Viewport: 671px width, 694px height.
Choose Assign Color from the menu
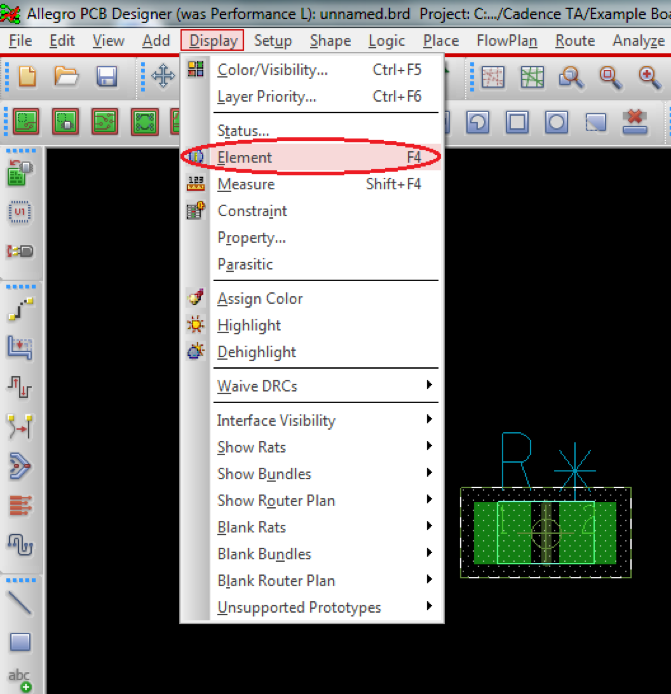[312, 298]
